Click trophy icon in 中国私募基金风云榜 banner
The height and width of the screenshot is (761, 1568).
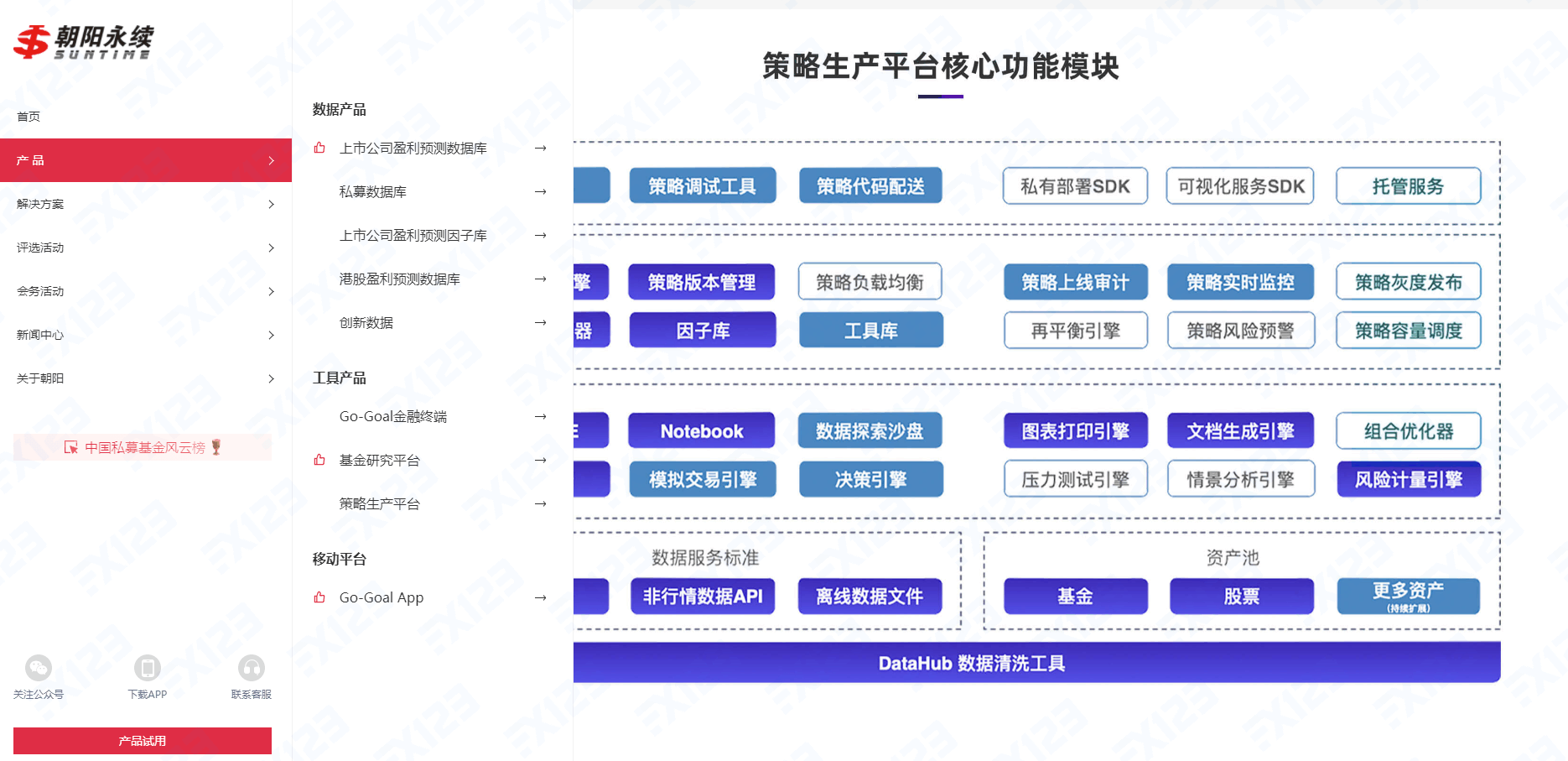tap(216, 447)
